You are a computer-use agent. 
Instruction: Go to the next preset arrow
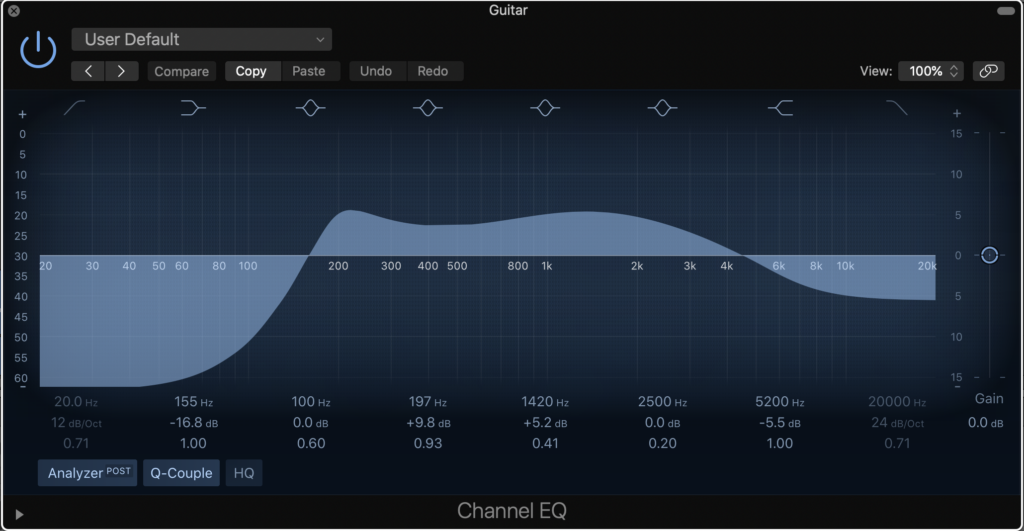tap(121, 71)
